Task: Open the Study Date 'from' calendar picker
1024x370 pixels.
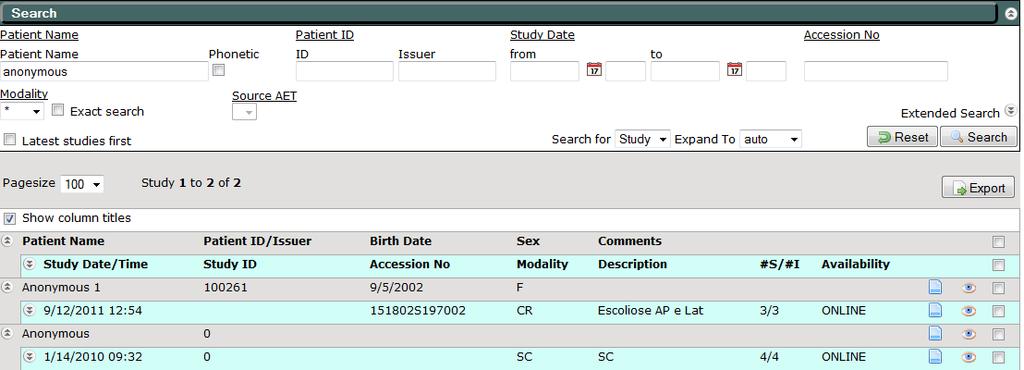Action: (x=594, y=70)
